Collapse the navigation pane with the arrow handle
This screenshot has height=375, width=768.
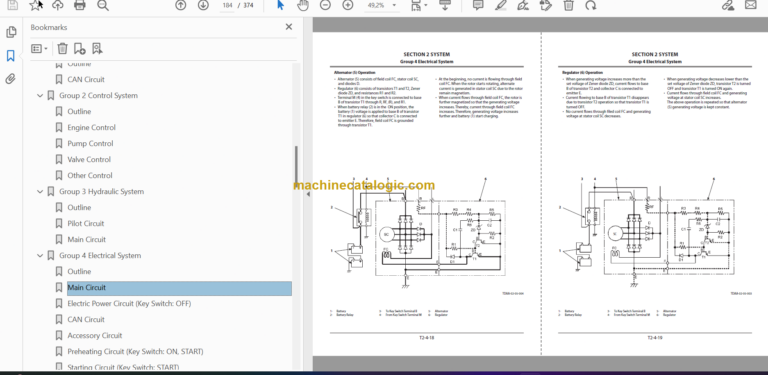click(308, 194)
